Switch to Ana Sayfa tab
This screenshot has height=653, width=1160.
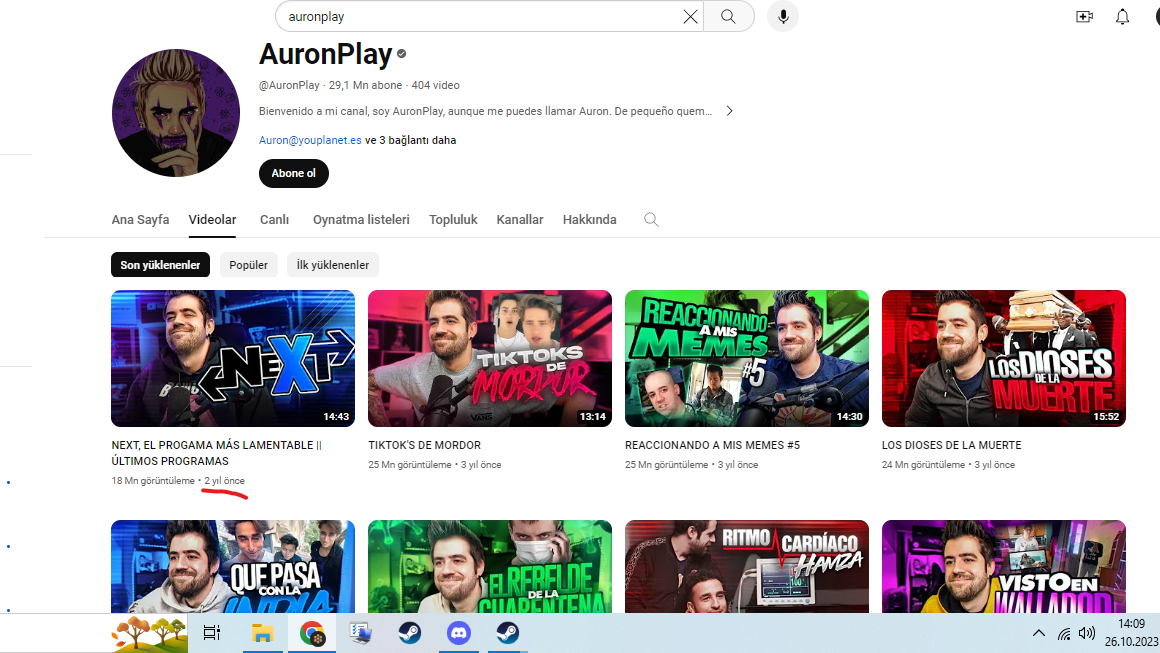pos(141,220)
